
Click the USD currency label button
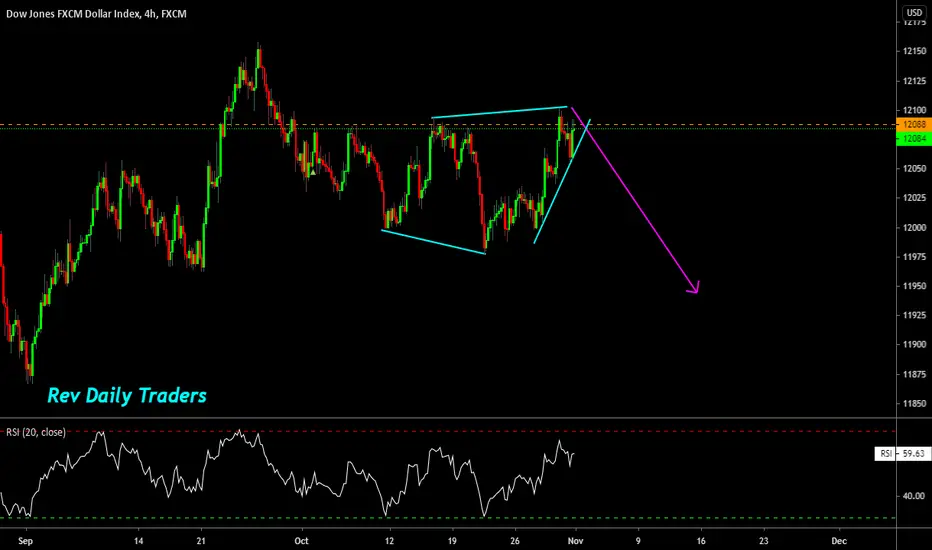click(914, 12)
